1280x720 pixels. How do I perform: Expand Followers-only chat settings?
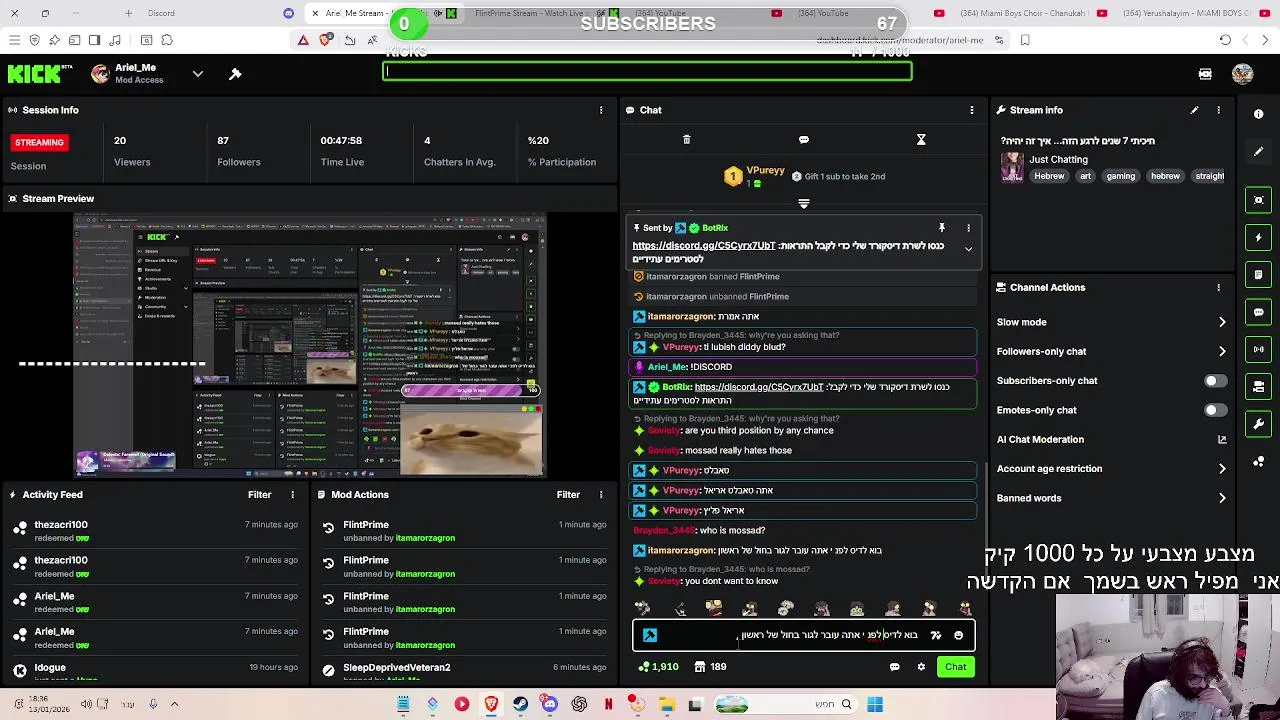tap(1222, 351)
